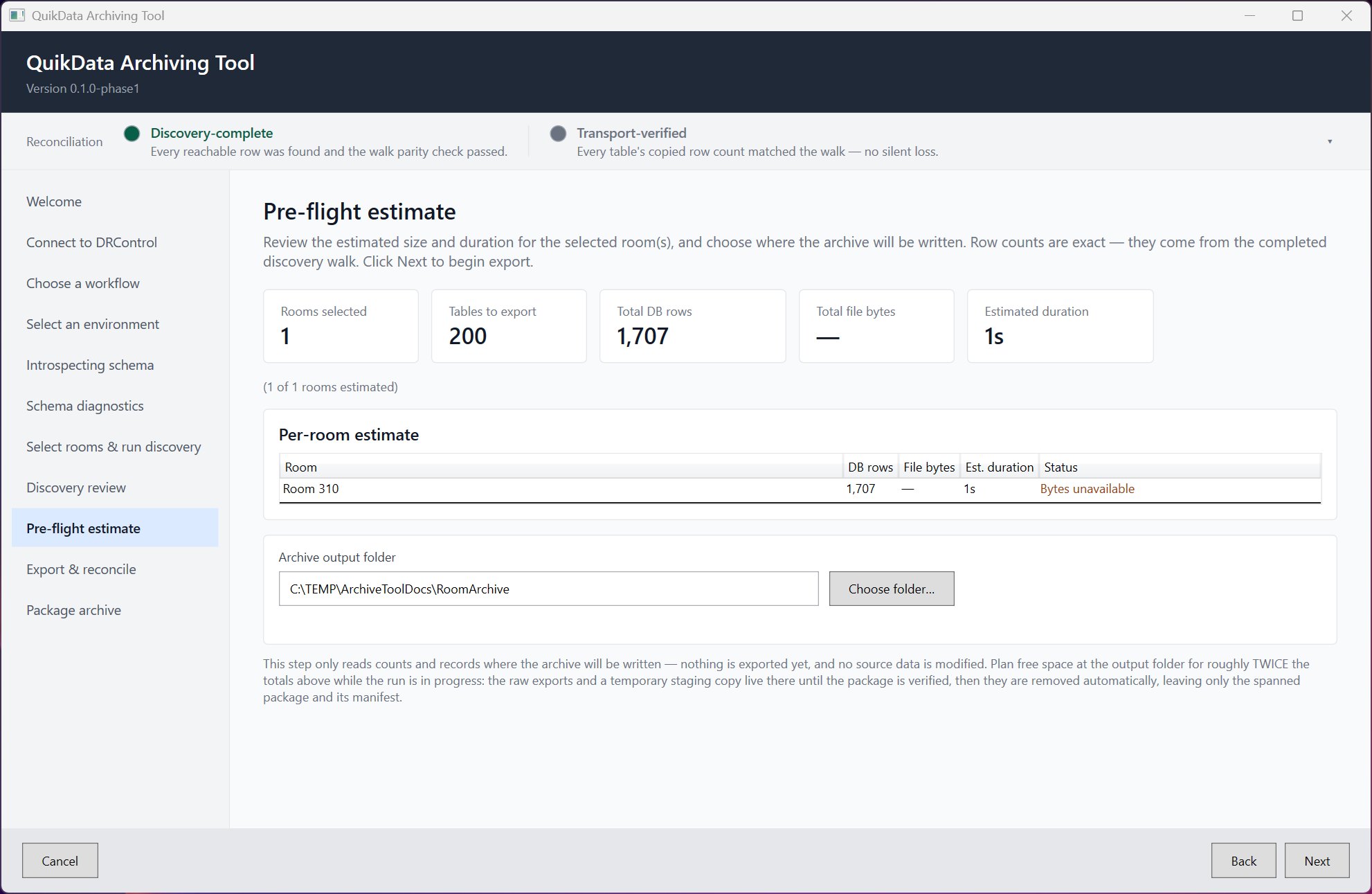Image resolution: width=1372 pixels, height=894 pixels.
Task: Click the Total file bytes card
Action: (877, 326)
